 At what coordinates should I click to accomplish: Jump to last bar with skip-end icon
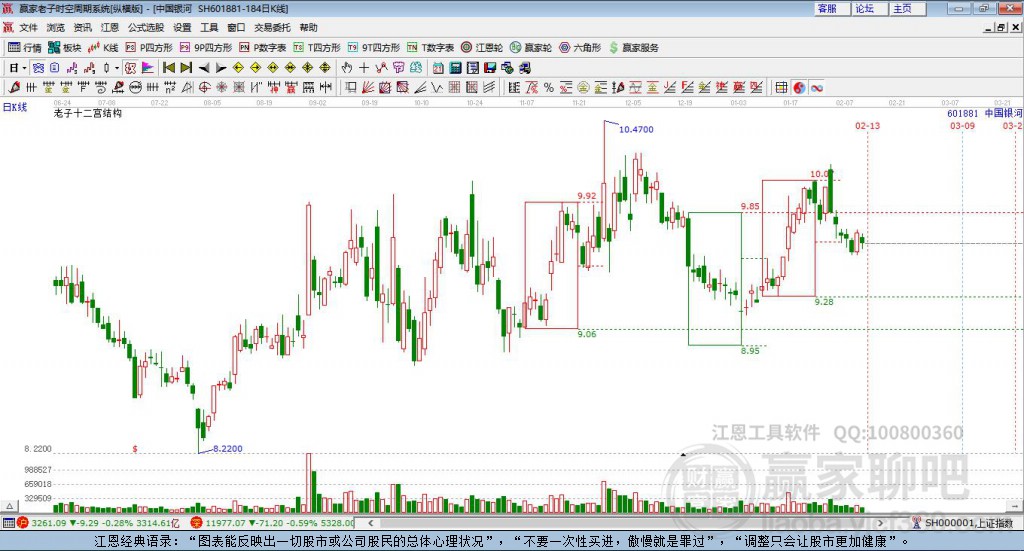coord(186,68)
